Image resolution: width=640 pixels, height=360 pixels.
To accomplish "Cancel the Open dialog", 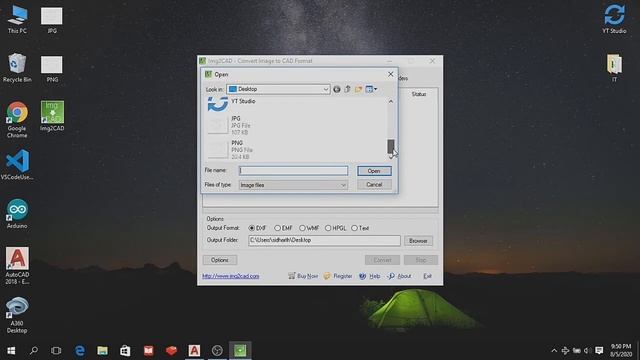I will pos(374,185).
